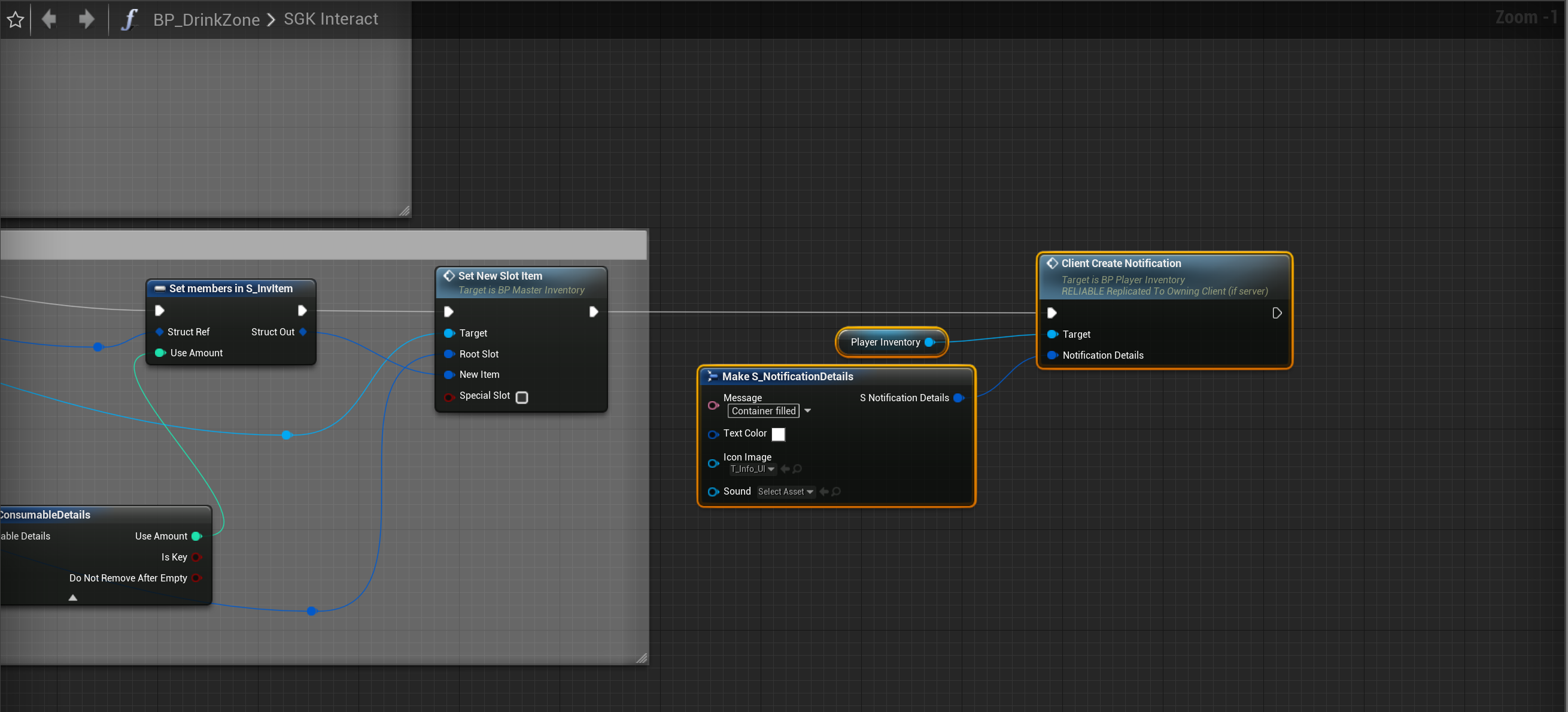Open the Text Color white swatch

point(778,434)
